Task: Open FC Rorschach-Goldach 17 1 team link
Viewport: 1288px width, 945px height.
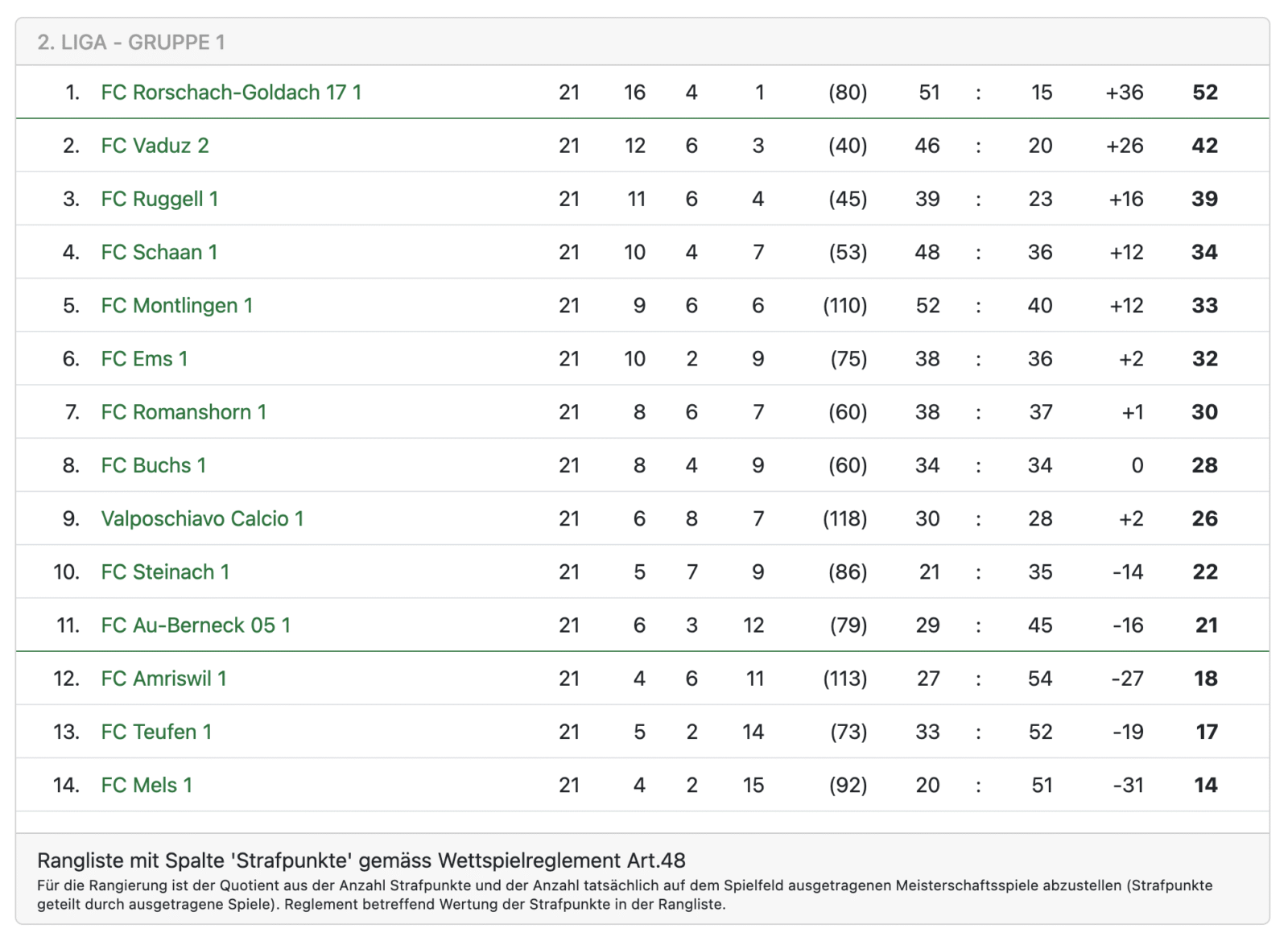Action: pyautogui.click(x=231, y=93)
